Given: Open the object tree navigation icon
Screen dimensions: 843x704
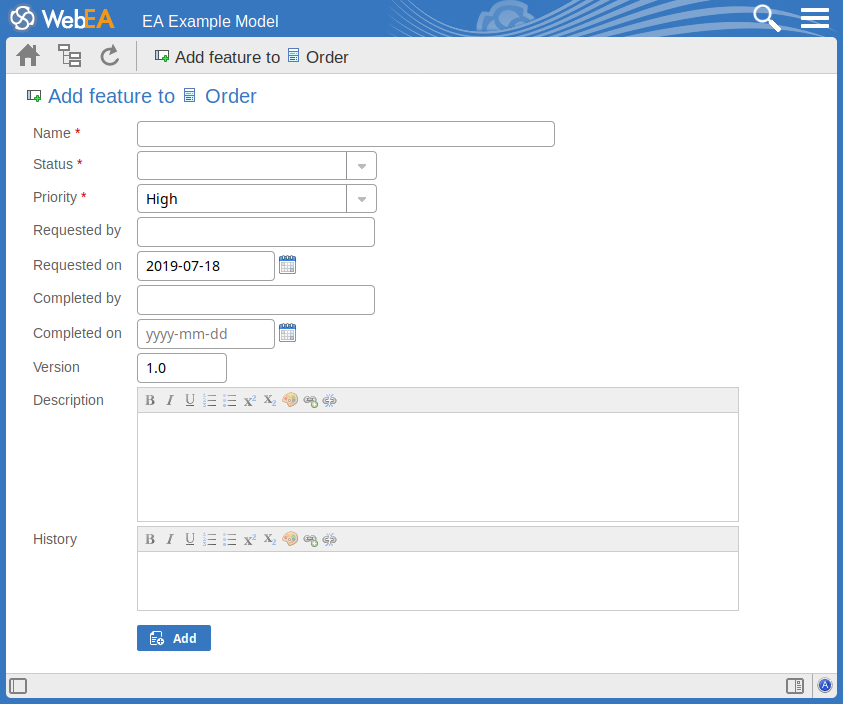Looking at the screenshot, I should (x=69, y=56).
